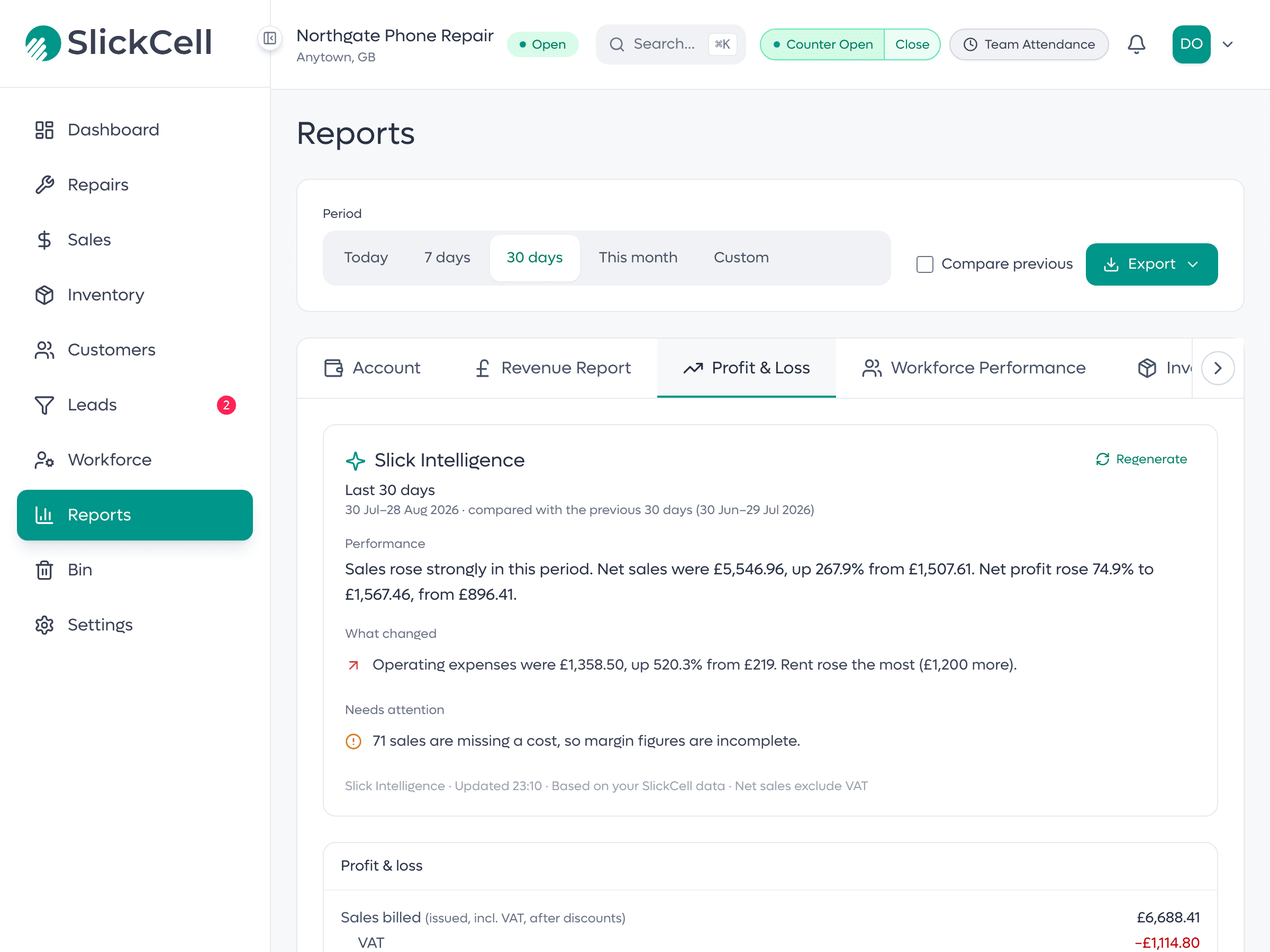
Task: Select This month period
Action: pos(638,258)
